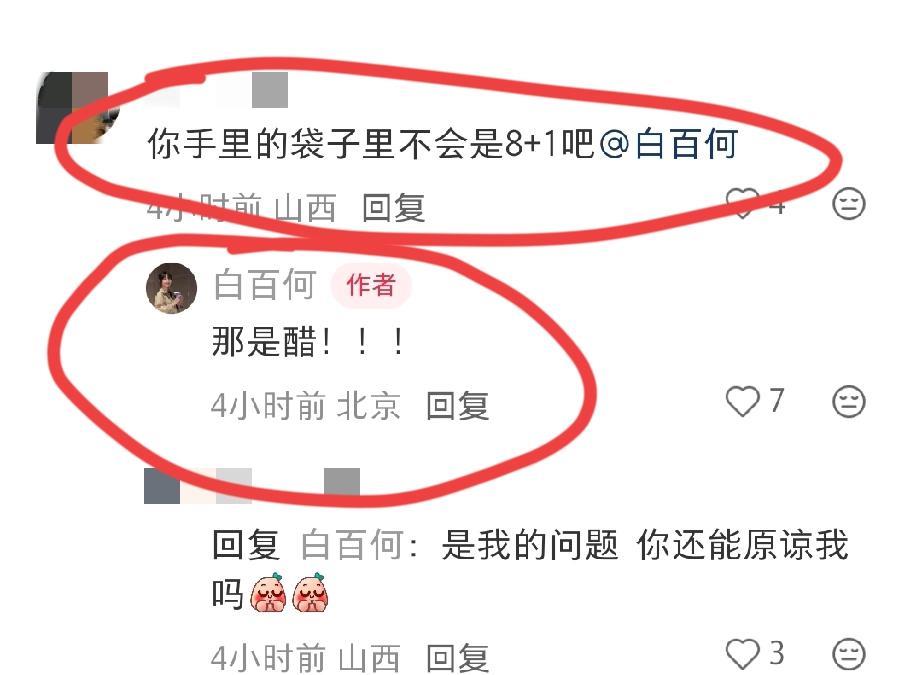Tap the comment text 你手里的袋子里不会是8+1吧
The width and height of the screenshot is (922, 675).
click(371, 143)
